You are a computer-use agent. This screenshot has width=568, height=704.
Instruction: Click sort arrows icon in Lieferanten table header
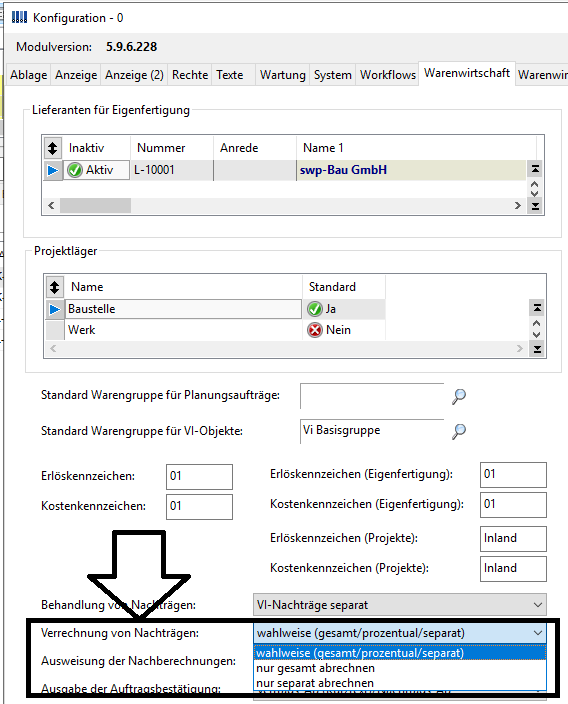pos(53,148)
